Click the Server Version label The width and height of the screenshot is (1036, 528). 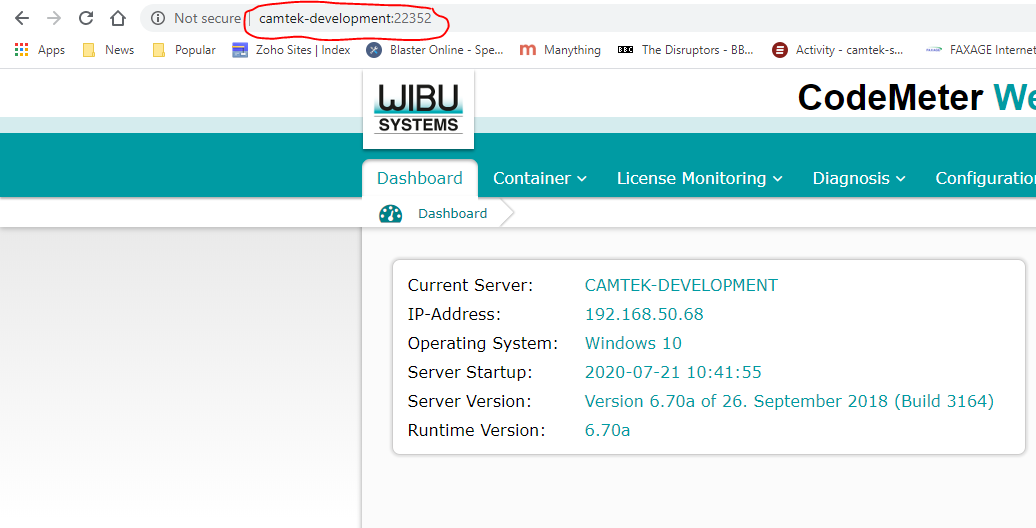pyautogui.click(x=470, y=401)
